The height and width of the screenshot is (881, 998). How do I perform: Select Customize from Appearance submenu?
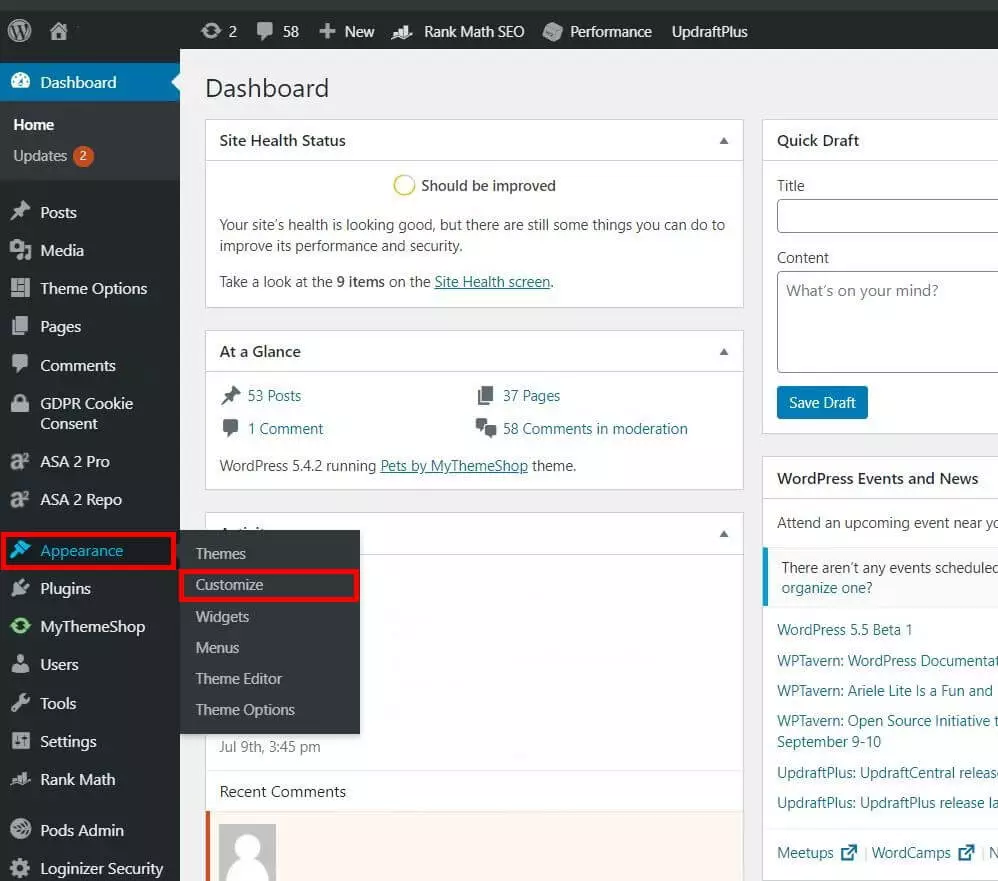230,585
